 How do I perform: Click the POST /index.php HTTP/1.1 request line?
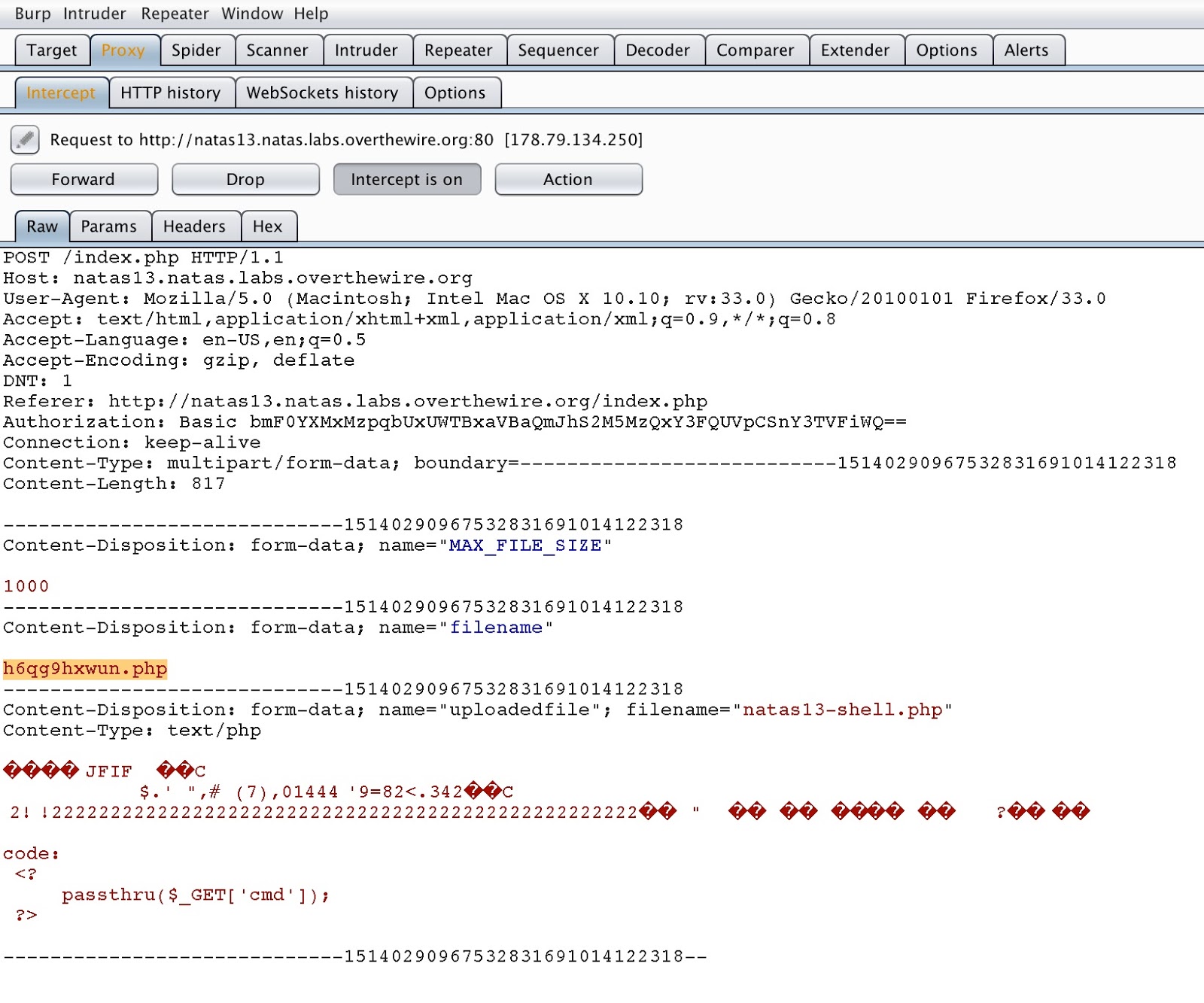(x=143, y=257)
